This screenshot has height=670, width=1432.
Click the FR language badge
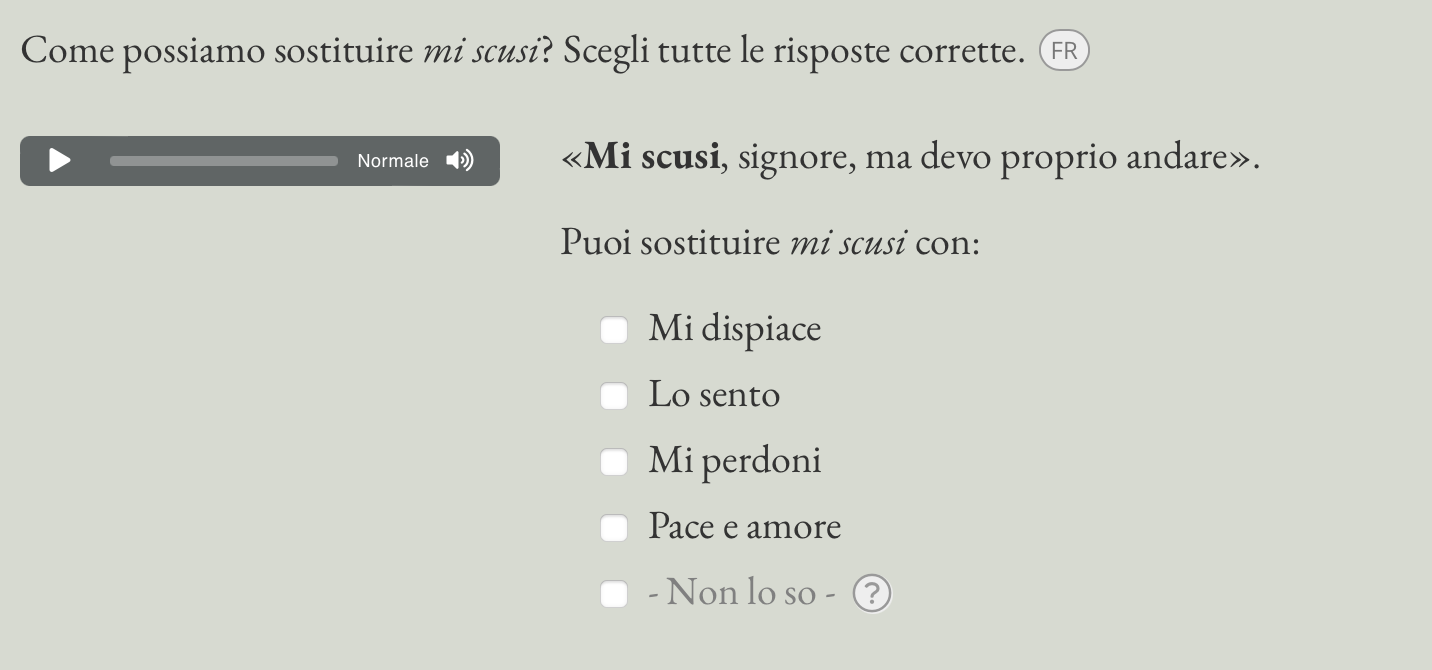(x=1064, y=51)
